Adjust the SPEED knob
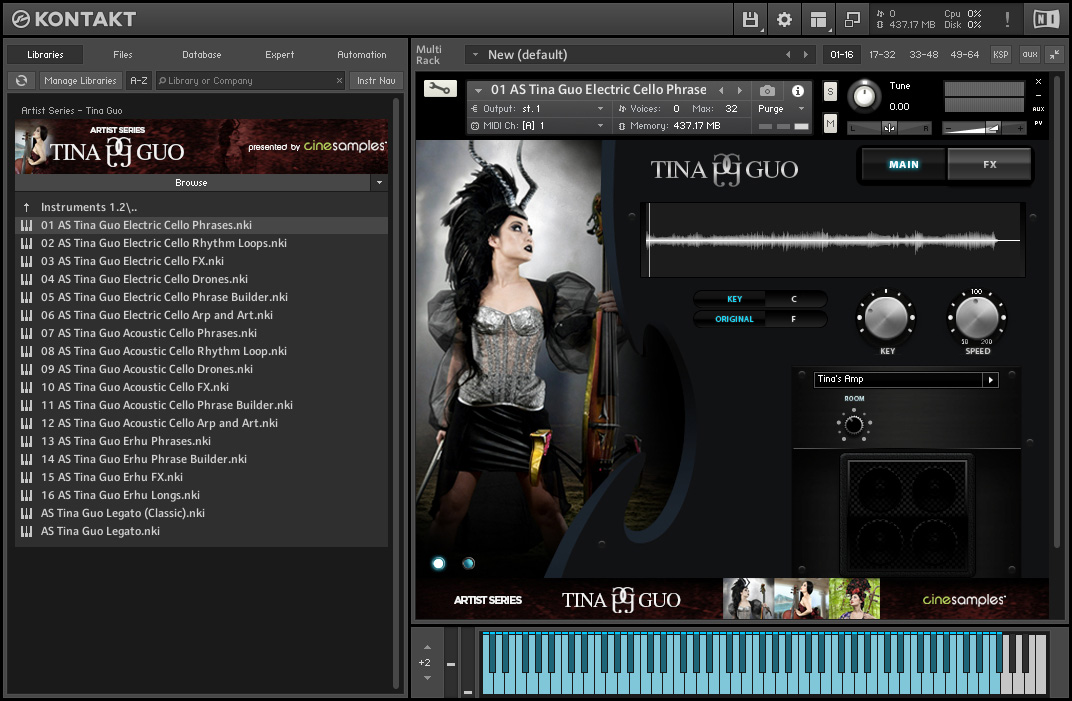1072x701 pixels. point(977,317)
